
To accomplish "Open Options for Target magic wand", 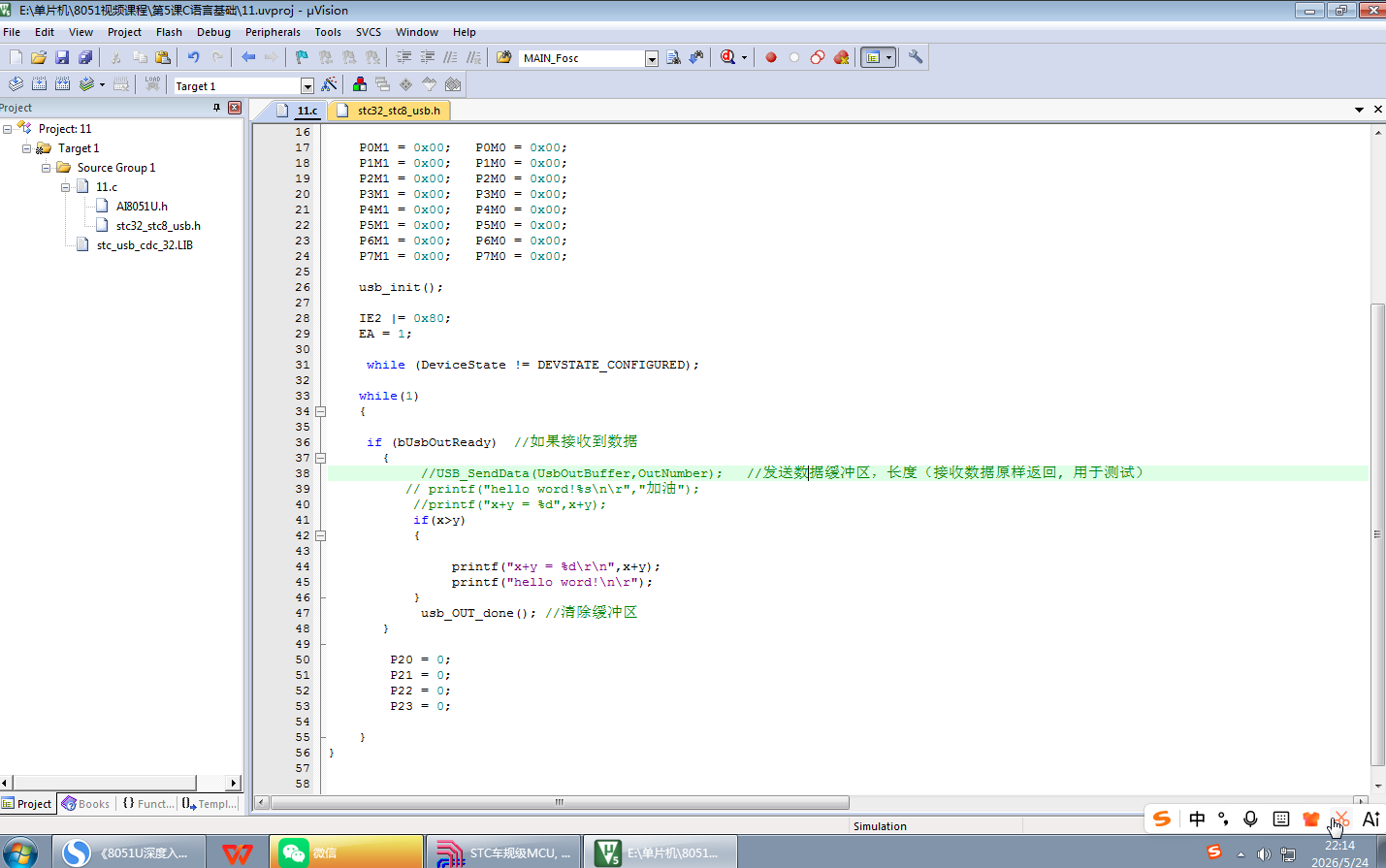I will pos(329,84).
